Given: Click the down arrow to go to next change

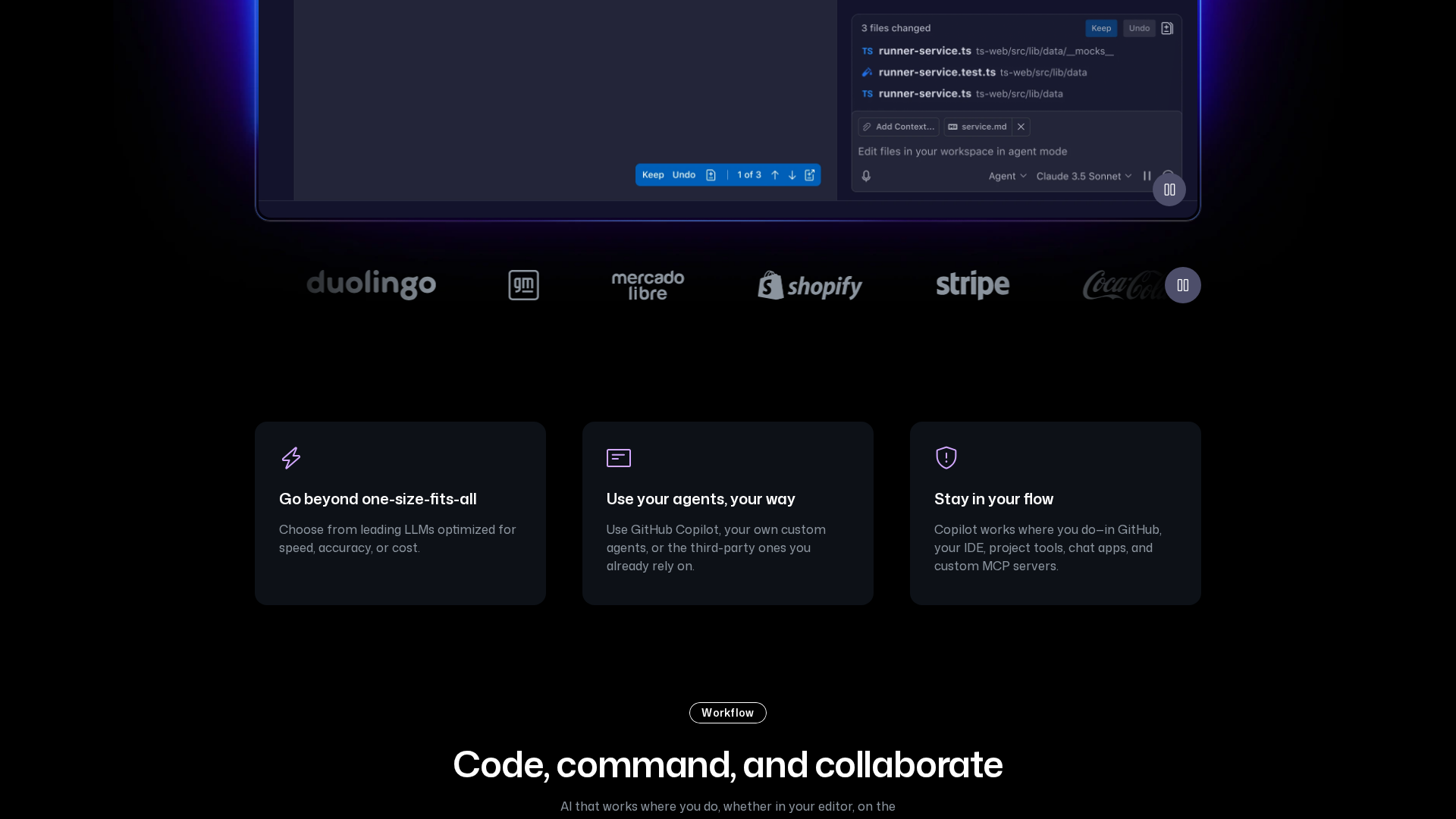Looking at the screenshot, I should 792,174.
